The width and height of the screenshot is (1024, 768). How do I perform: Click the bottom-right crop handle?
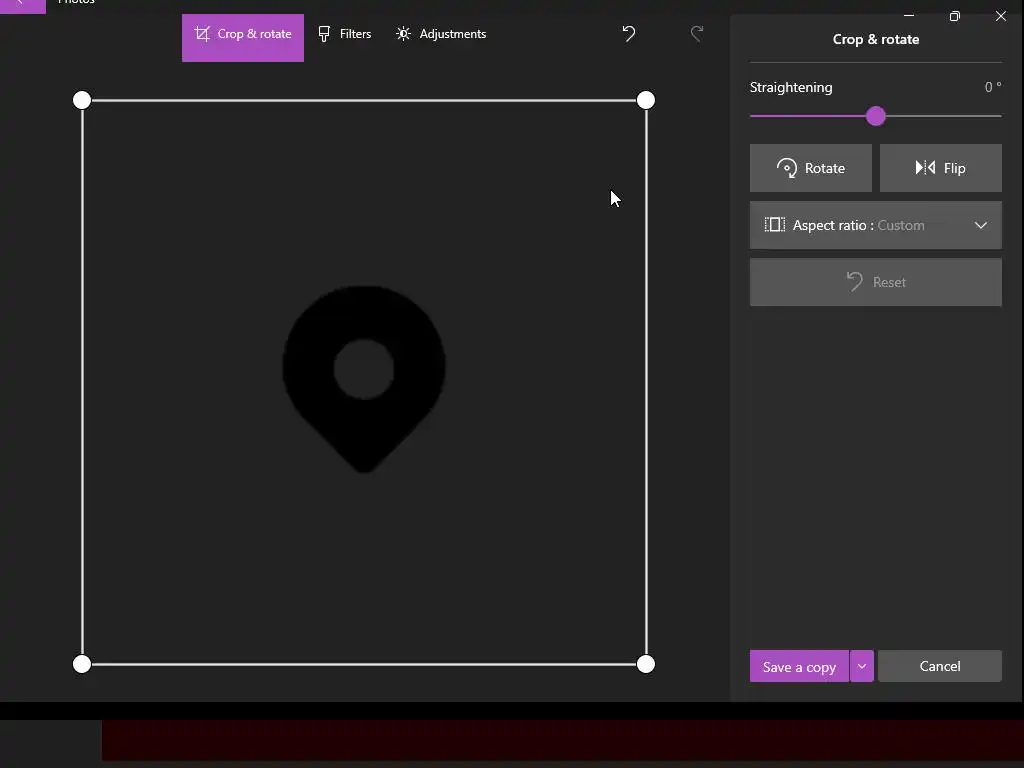pyautogui.click(x=646, y=664)
